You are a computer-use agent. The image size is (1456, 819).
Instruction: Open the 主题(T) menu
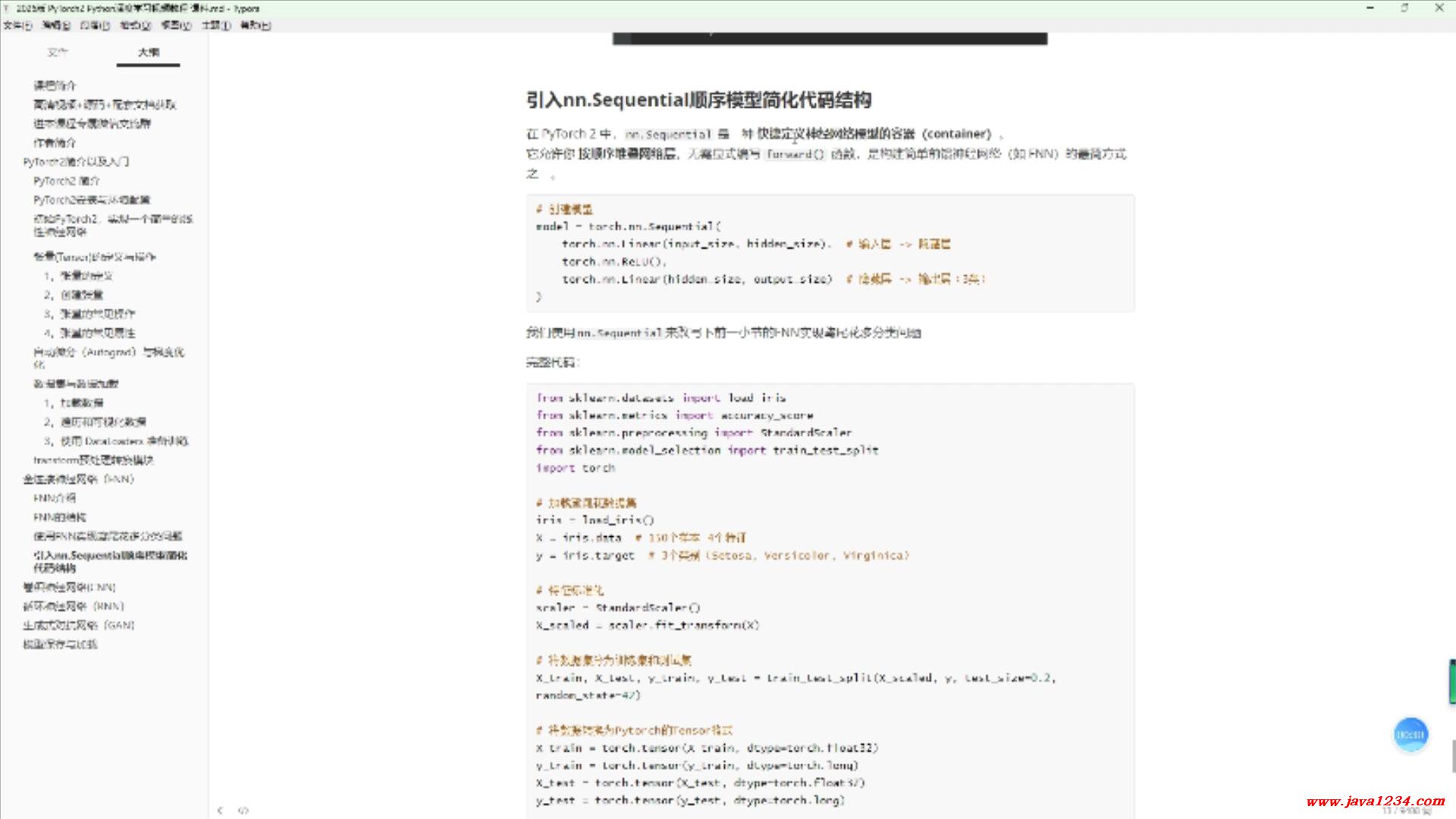216,25
